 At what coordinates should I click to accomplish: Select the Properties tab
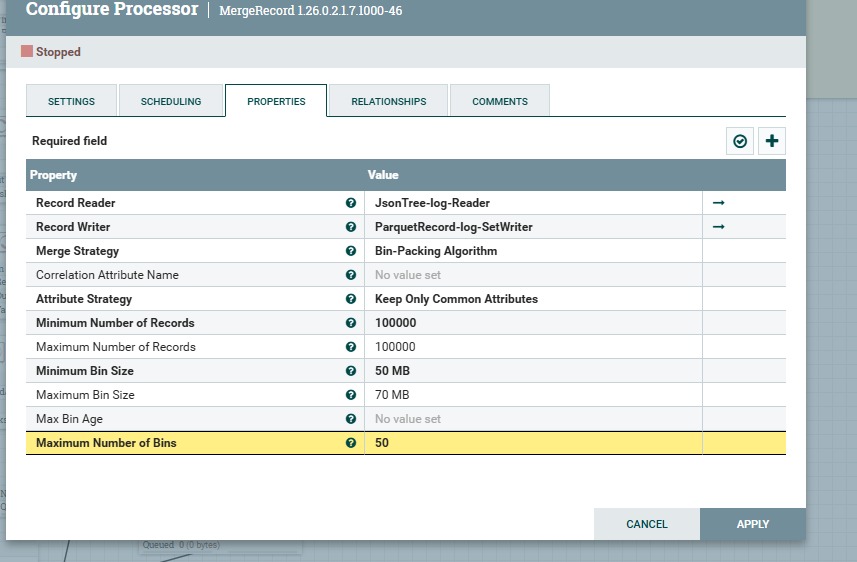click(x=276, y=101)
